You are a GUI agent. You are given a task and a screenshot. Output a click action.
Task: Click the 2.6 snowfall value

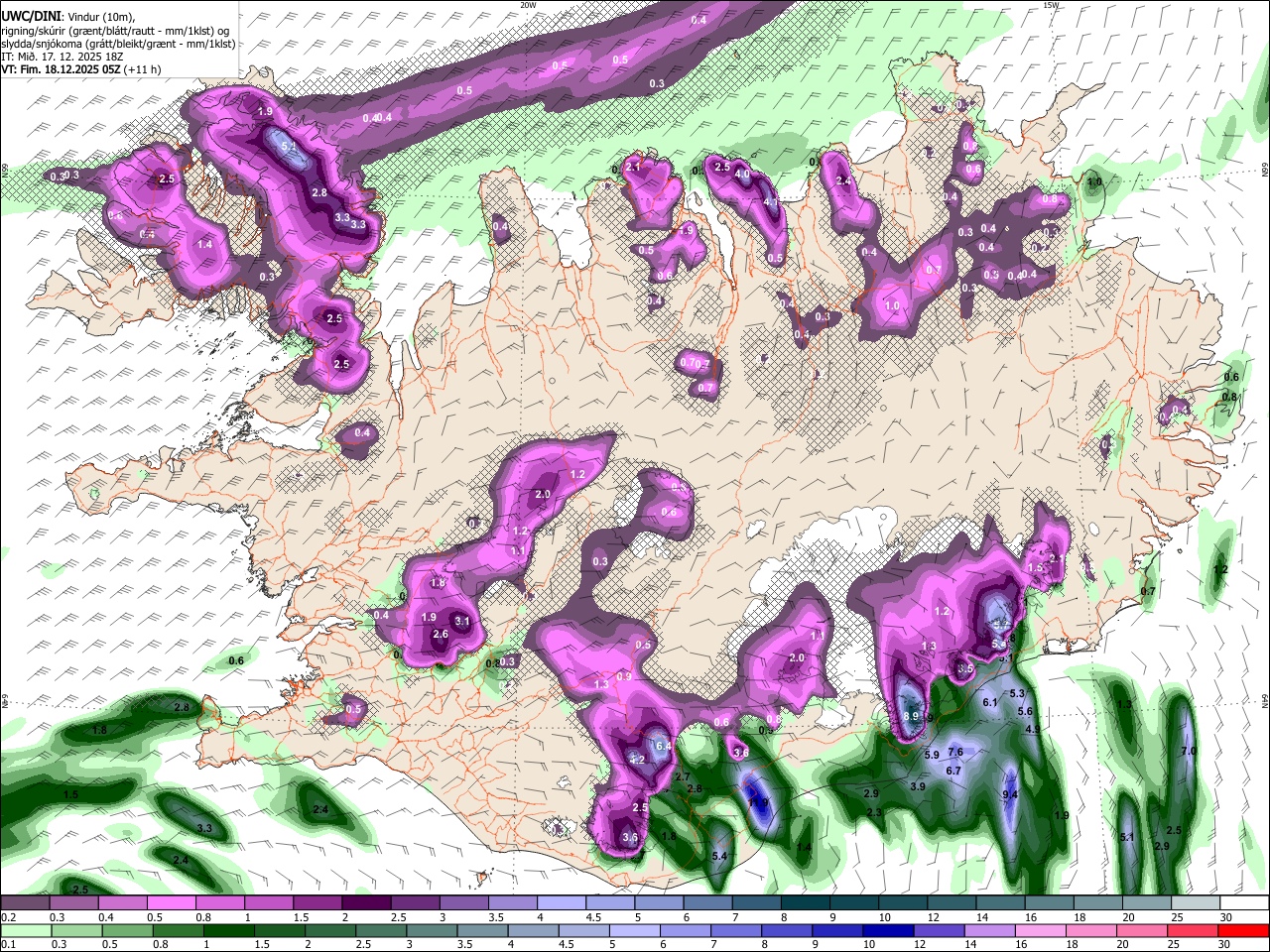point(441,635)
